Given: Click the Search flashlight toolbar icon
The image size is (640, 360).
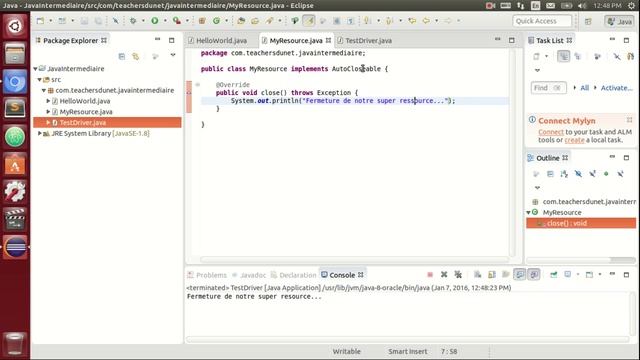Looking at the screenshot, I should (x=269, y=20).
